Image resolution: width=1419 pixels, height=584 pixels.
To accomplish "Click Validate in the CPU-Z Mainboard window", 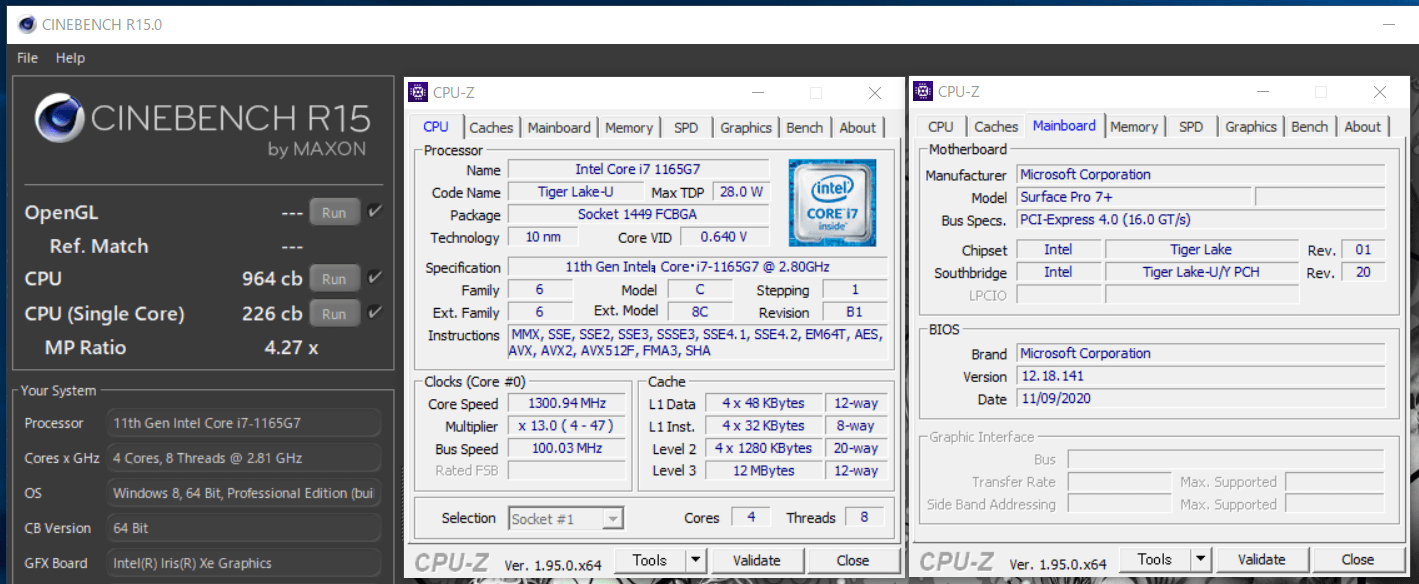I will click(x=1261, y=560).
